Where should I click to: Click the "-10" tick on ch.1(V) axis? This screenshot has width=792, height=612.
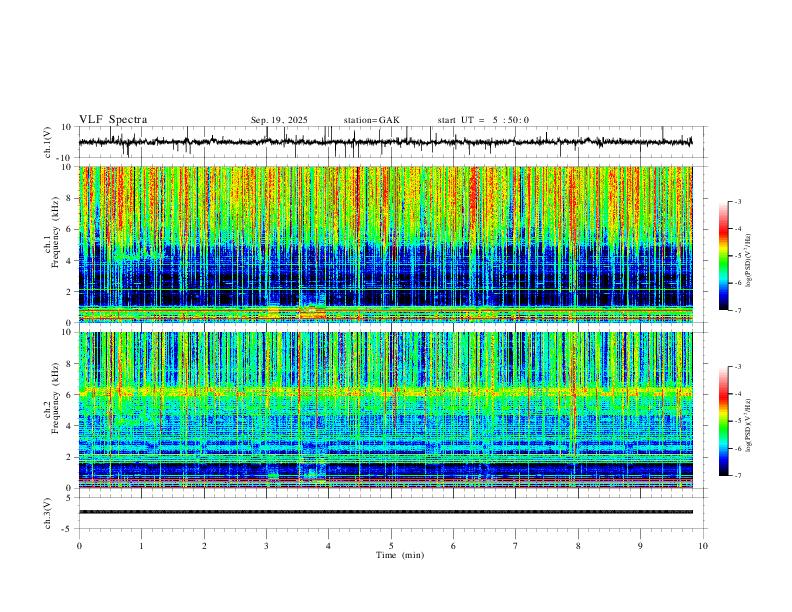point(65,158)
